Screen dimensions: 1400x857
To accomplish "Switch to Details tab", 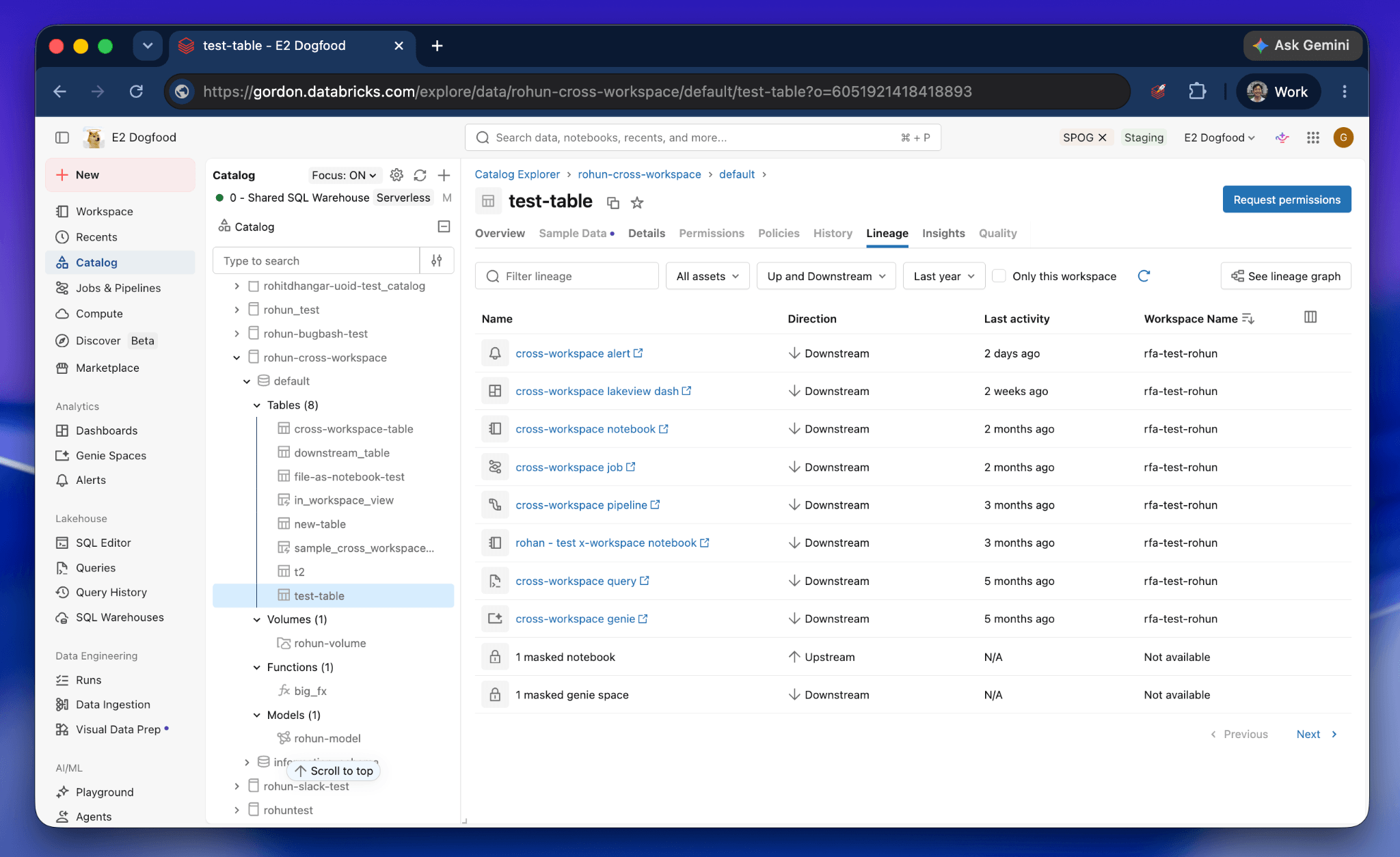I will click(647, 233).
